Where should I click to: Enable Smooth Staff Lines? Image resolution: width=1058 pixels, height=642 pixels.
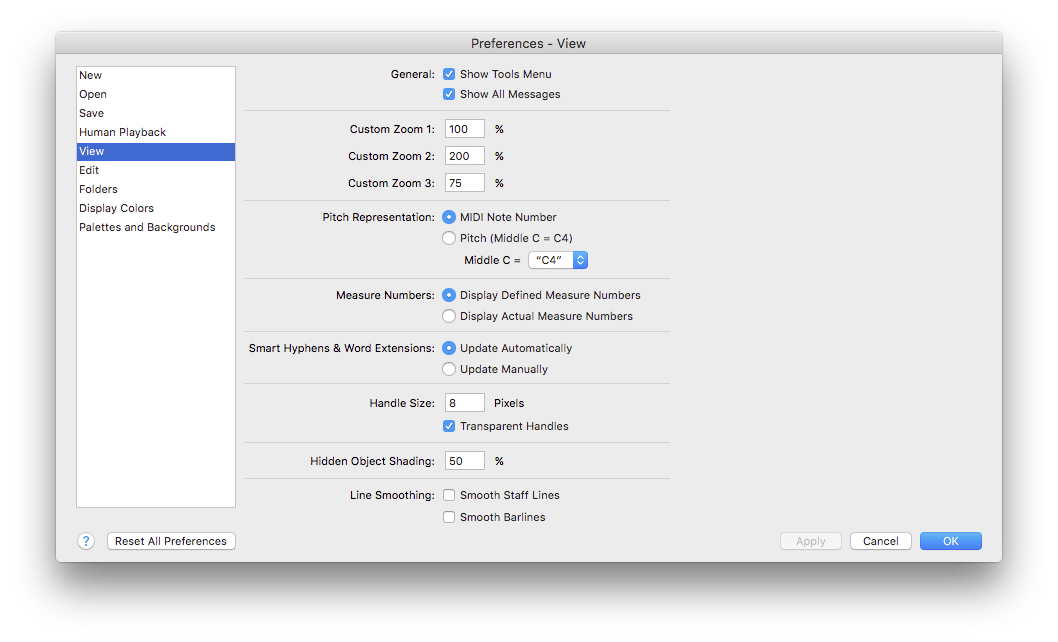tap(449, 495)
